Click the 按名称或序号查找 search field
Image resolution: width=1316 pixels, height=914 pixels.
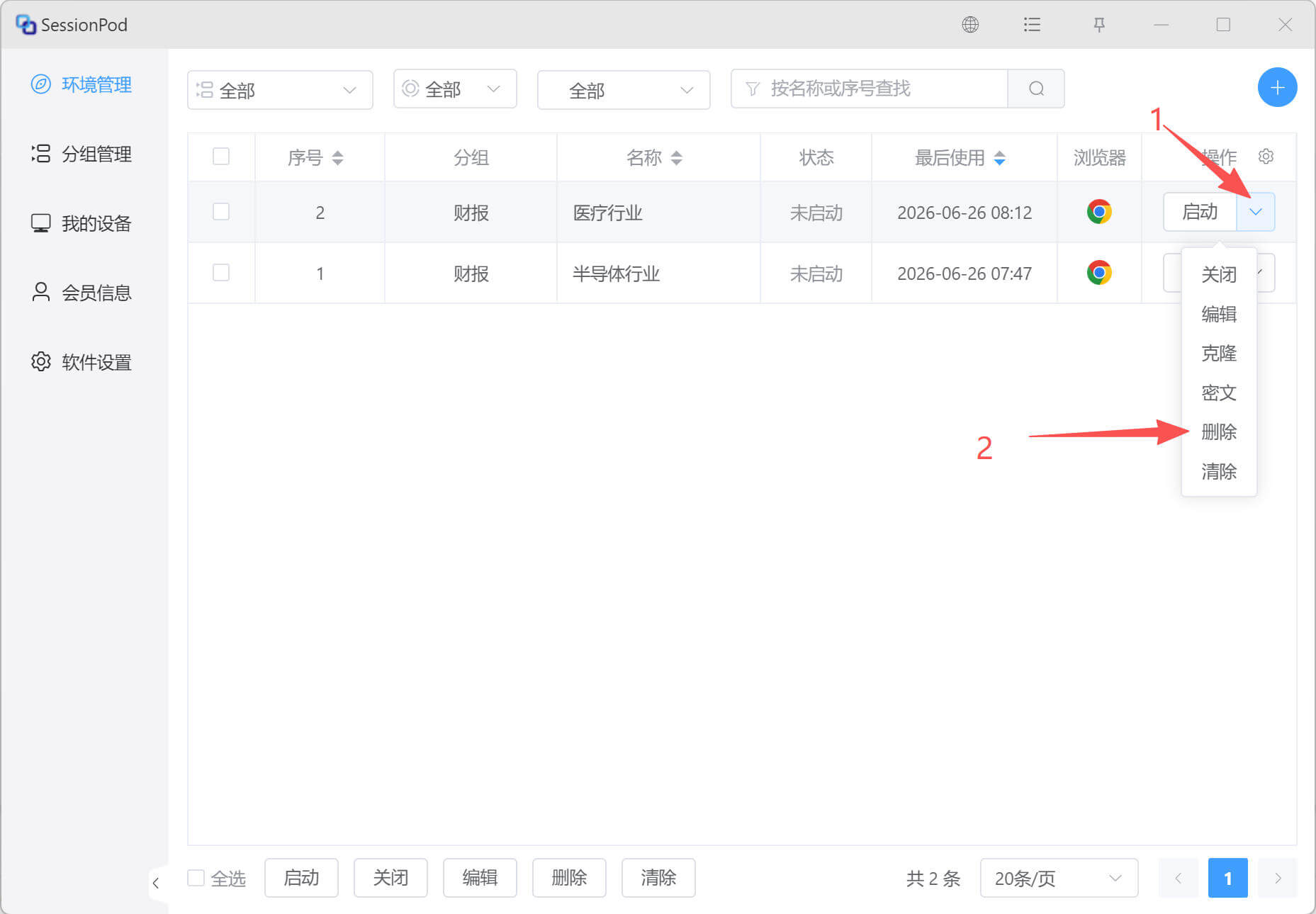click(870, 89)
